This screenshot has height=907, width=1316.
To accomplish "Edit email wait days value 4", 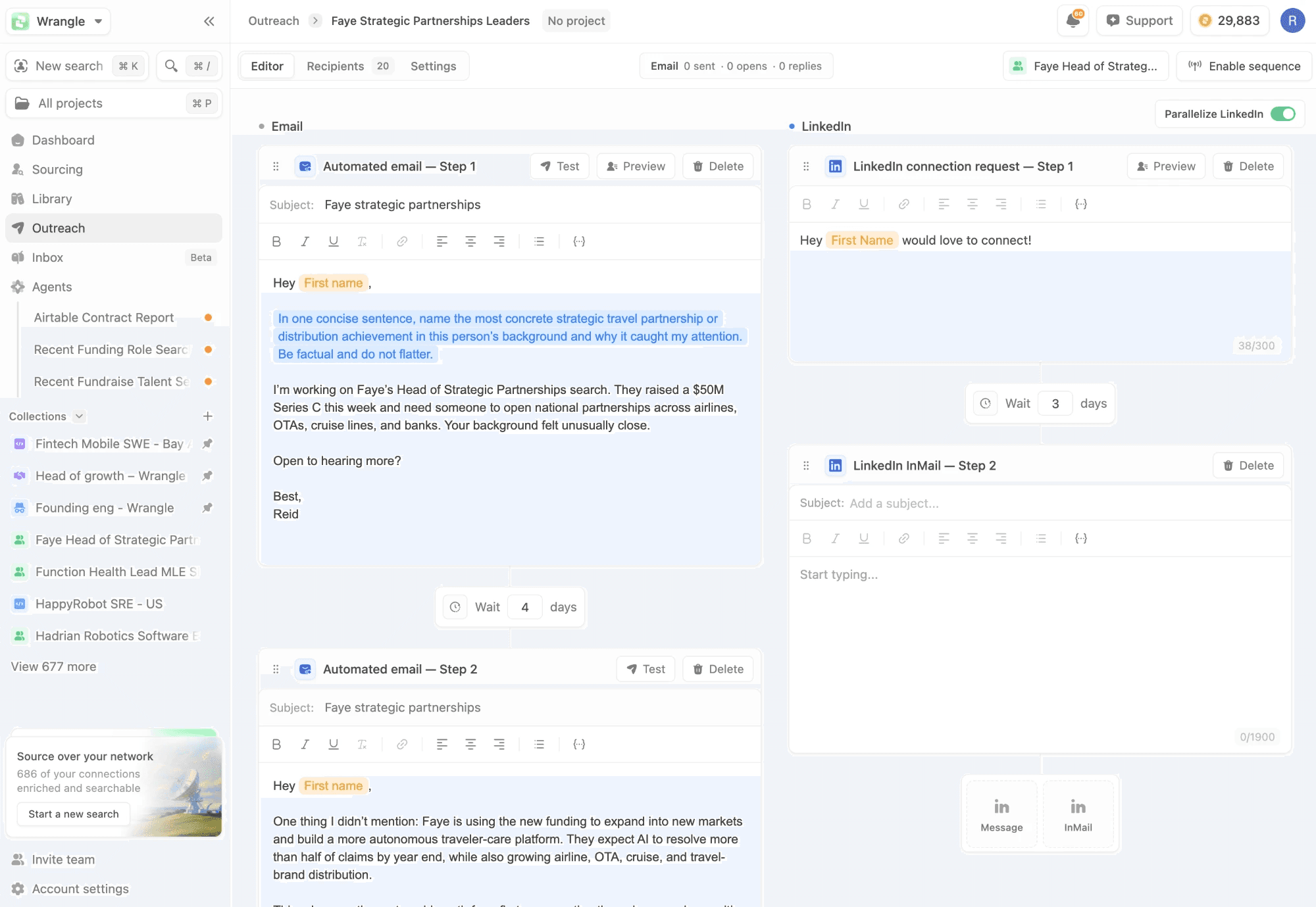I will pyautogui.click(x=525, y=607).
